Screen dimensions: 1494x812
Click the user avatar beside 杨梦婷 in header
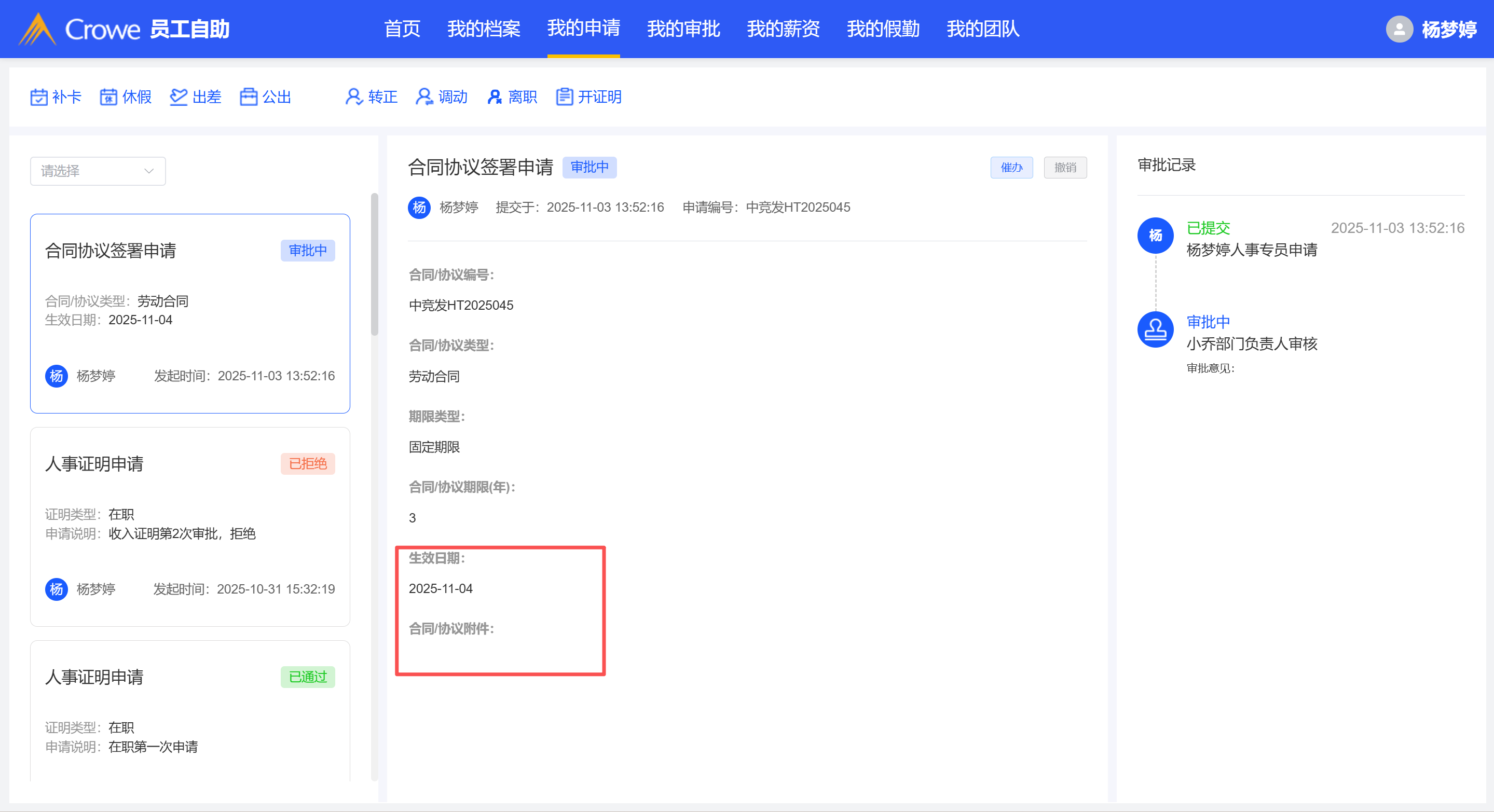tap(1399, 29)
